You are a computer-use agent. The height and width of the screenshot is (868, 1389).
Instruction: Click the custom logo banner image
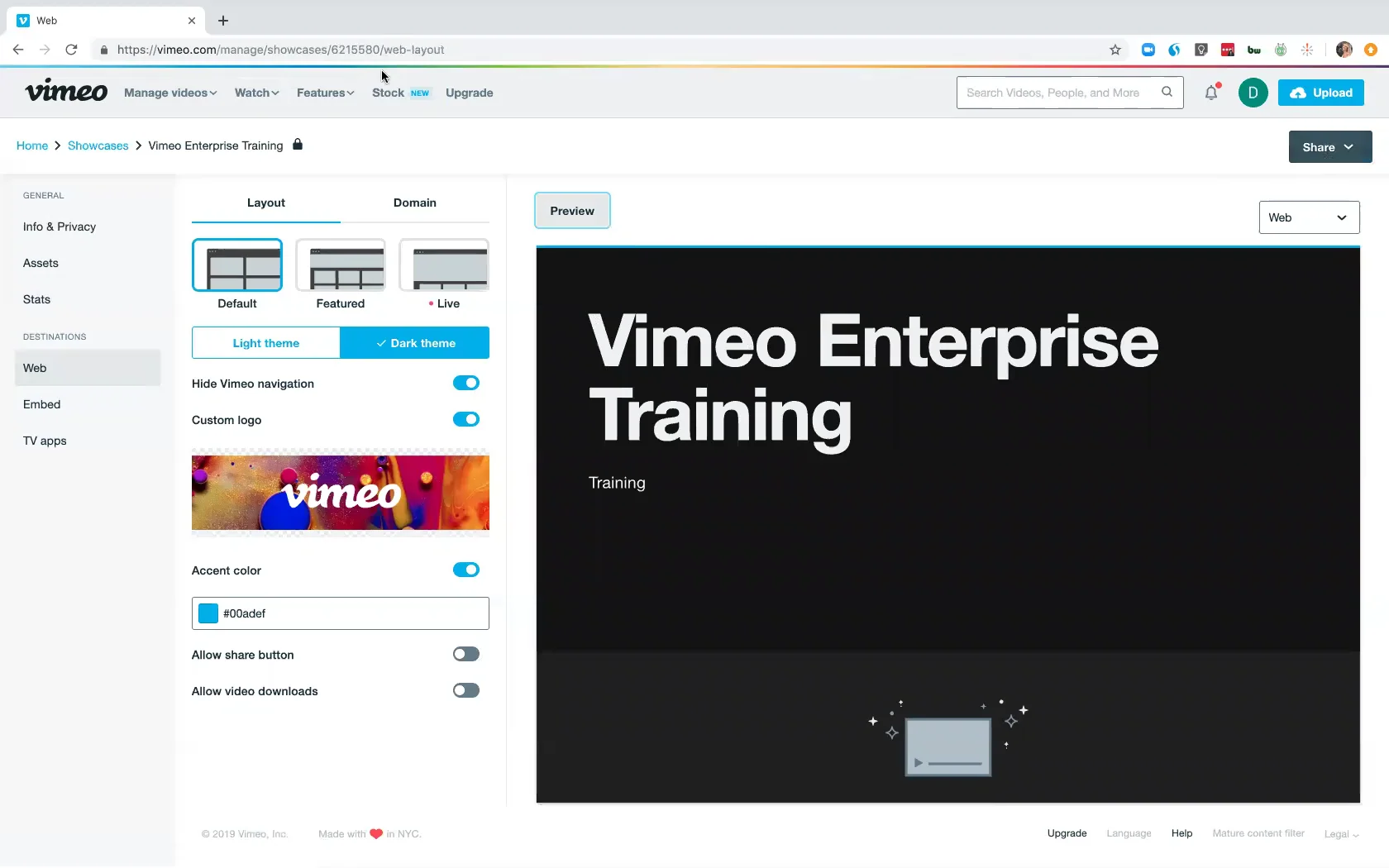tap(341, 493)
